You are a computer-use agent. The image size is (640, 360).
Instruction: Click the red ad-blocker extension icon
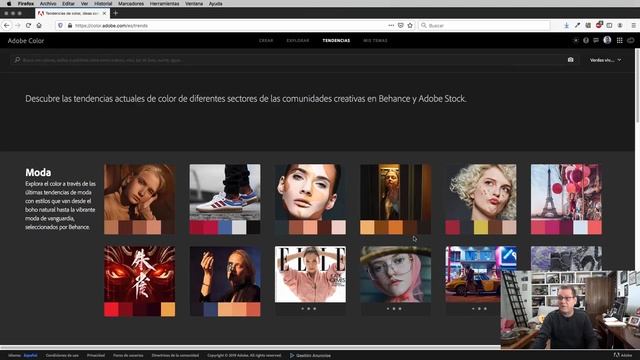click(598, 25)
